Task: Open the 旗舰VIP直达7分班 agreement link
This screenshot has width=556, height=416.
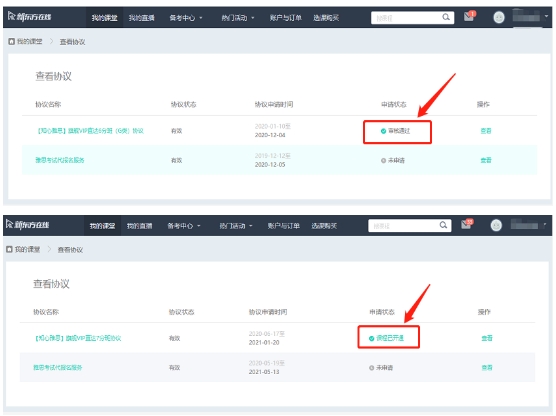Action: (77, 338)
